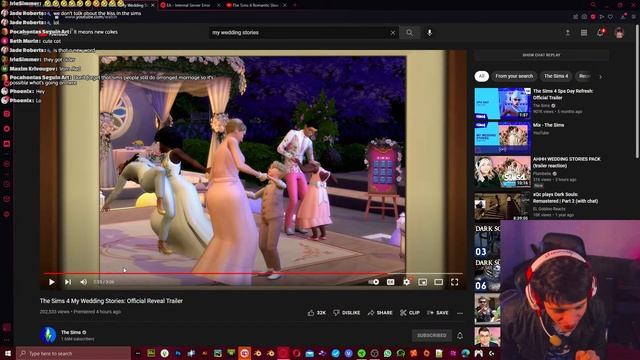This screenshot has width=640, height=360.
Task: Open new browser tab plus button
Action: click(295, 5)
